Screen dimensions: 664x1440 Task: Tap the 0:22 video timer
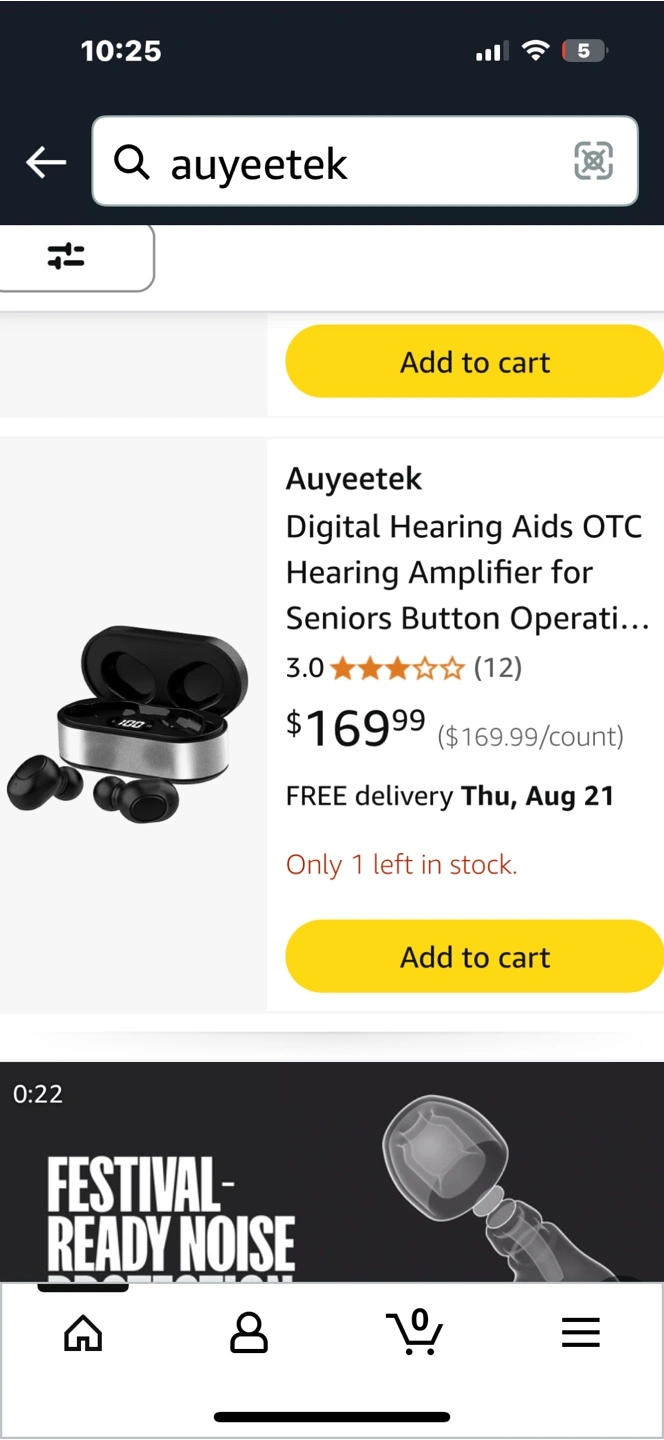pos(38,1094)
